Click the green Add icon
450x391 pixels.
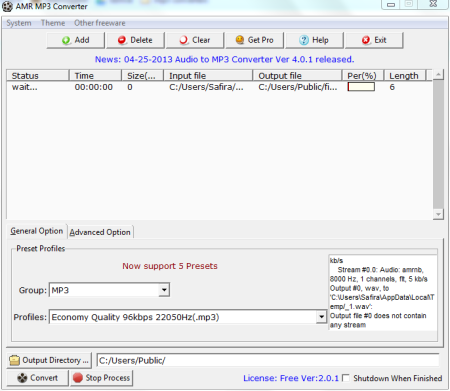(66, 40)
